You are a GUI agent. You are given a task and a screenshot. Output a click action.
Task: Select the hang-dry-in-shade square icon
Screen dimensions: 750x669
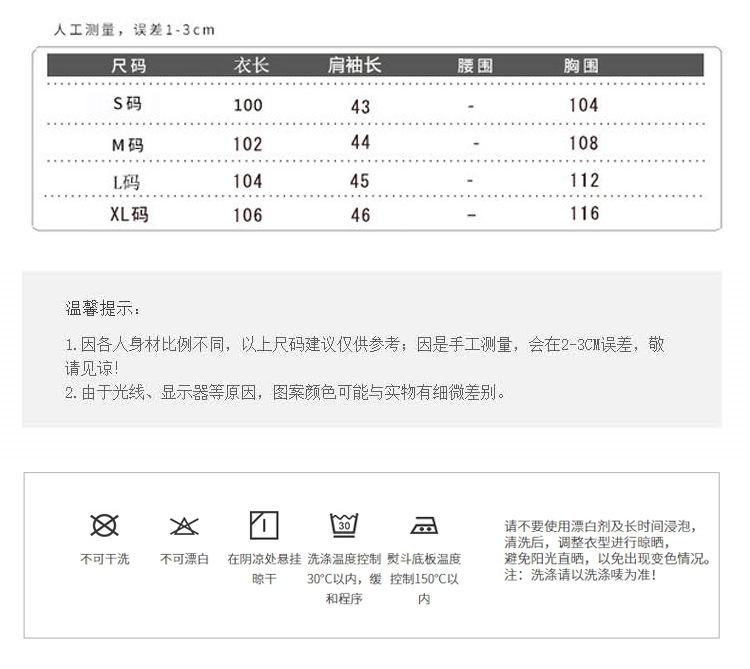tap(264, 525)
